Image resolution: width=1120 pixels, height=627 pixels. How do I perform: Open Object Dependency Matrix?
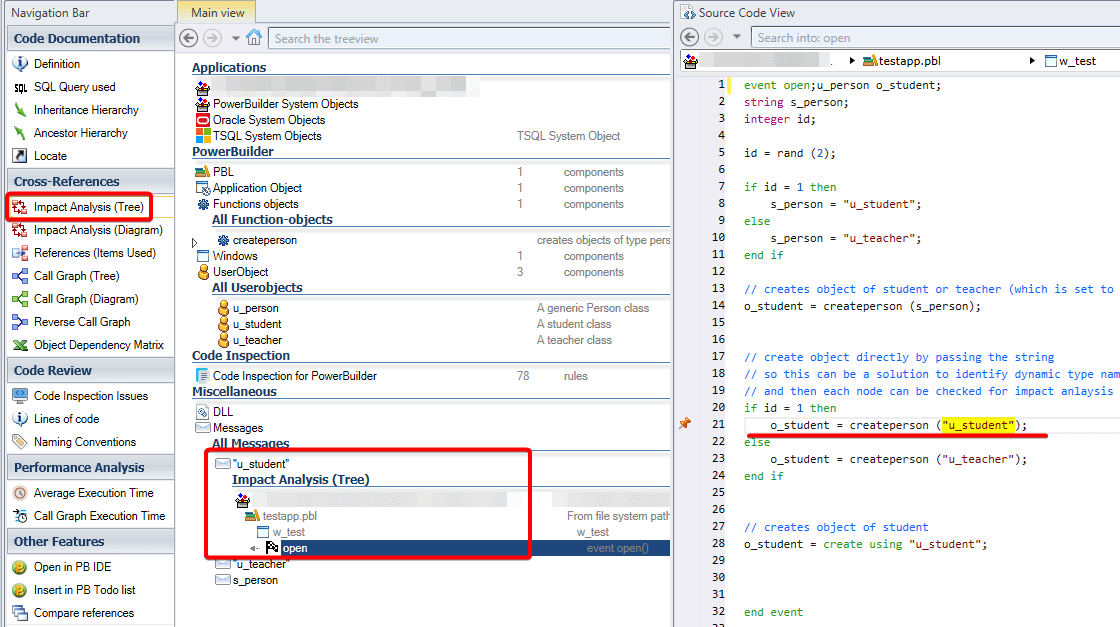point(98,345)
